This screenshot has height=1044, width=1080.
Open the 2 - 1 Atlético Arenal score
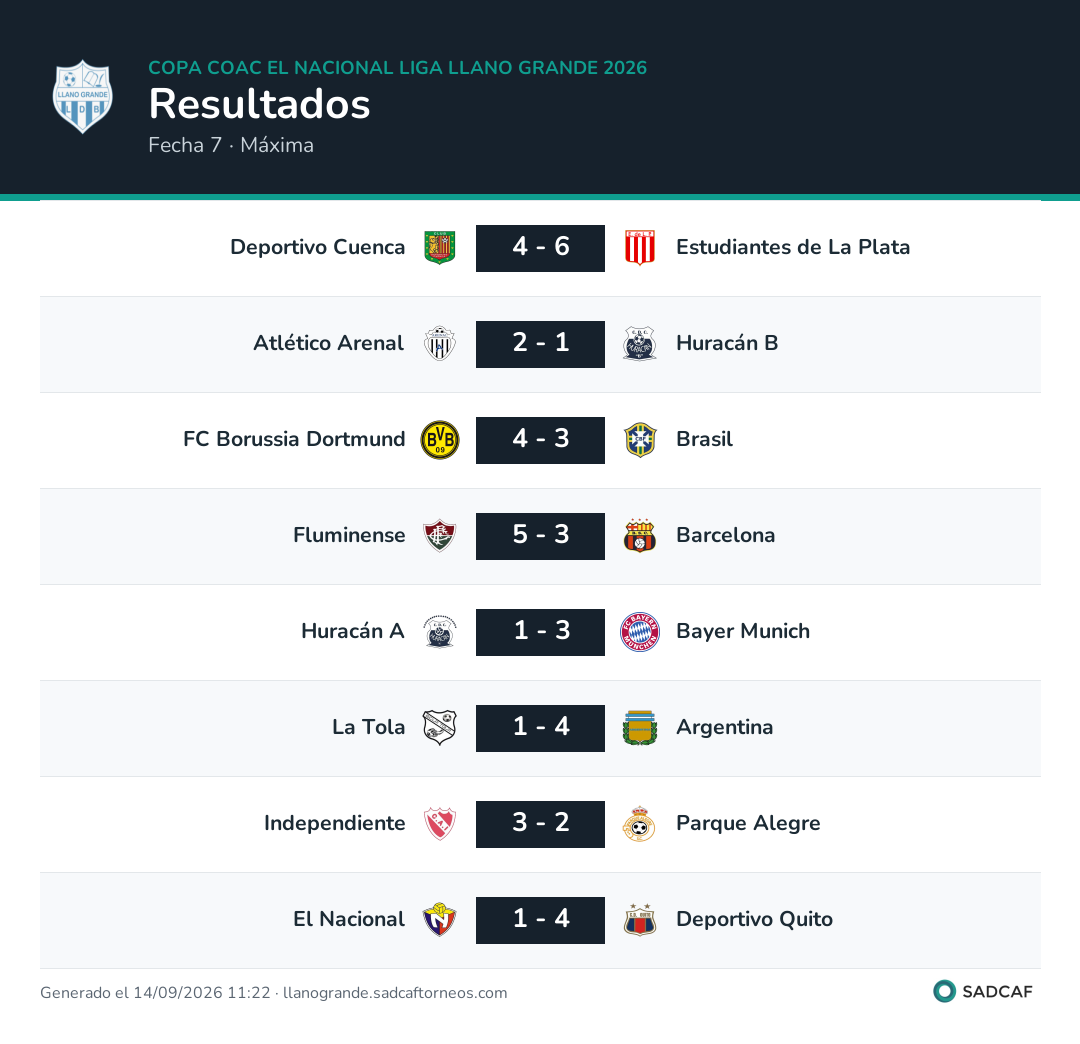(x=540, y=344)
